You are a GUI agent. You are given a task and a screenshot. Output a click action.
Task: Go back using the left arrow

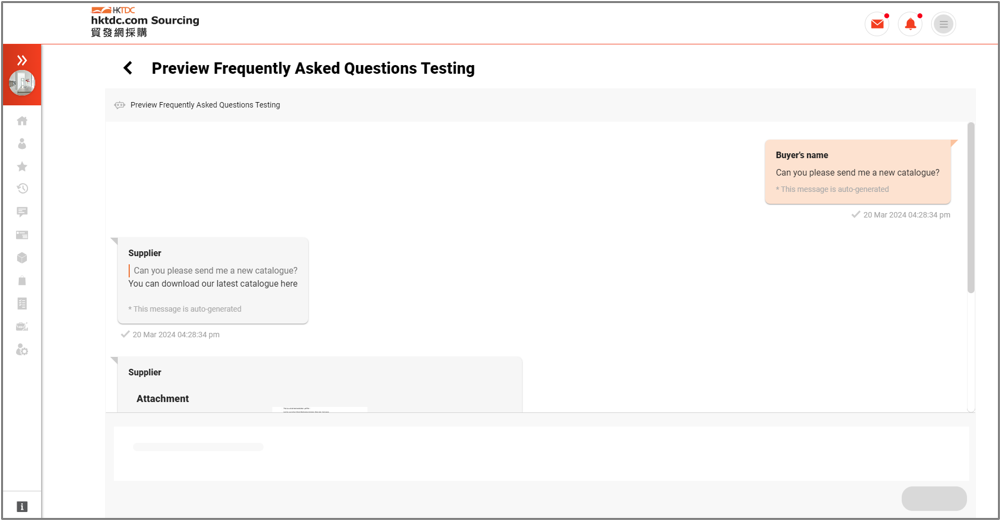[x=128, y=68]
